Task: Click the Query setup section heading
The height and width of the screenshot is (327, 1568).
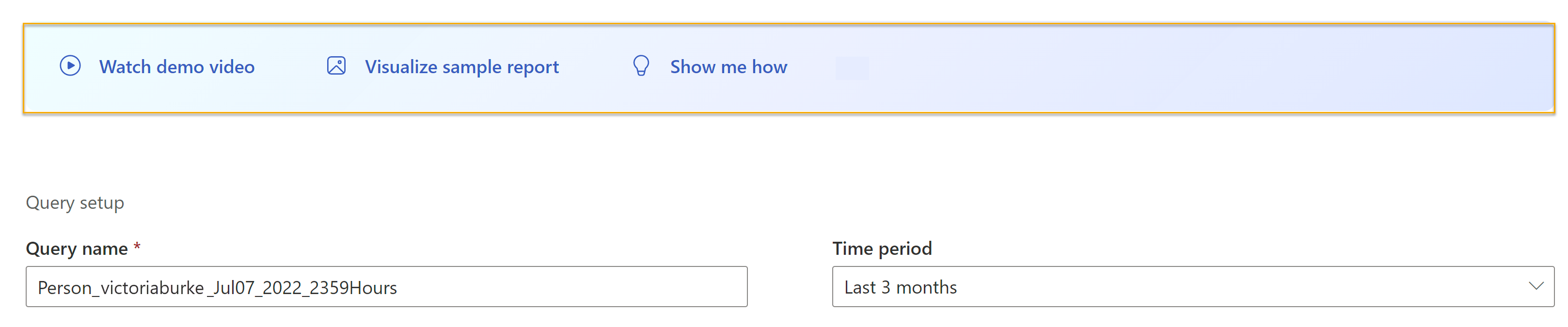Action: tap(75, 203)
